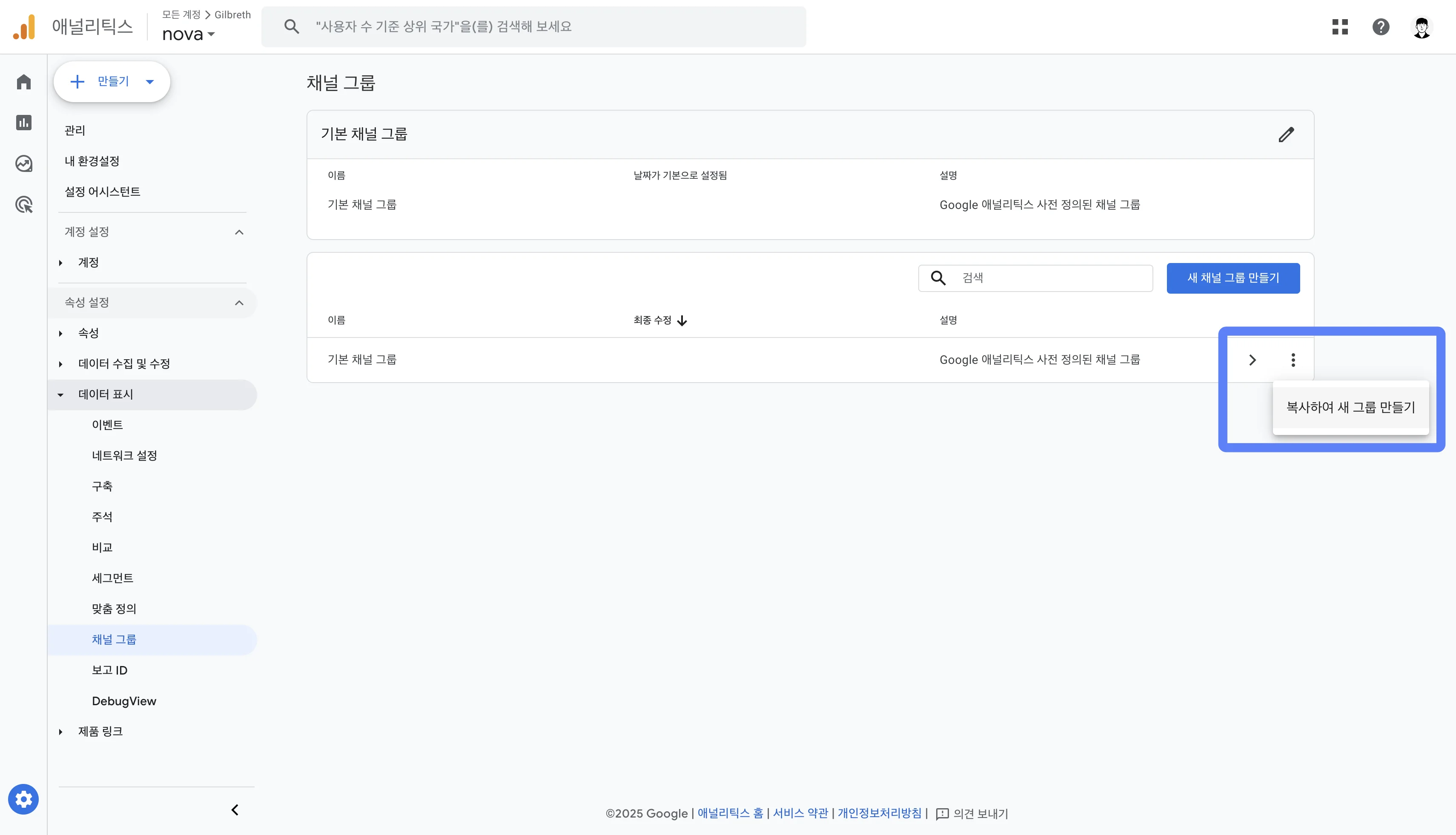Click the profile avatar
This screenshot has height=835, width=1456.
pyautogui.click(x=1422, y=26)
